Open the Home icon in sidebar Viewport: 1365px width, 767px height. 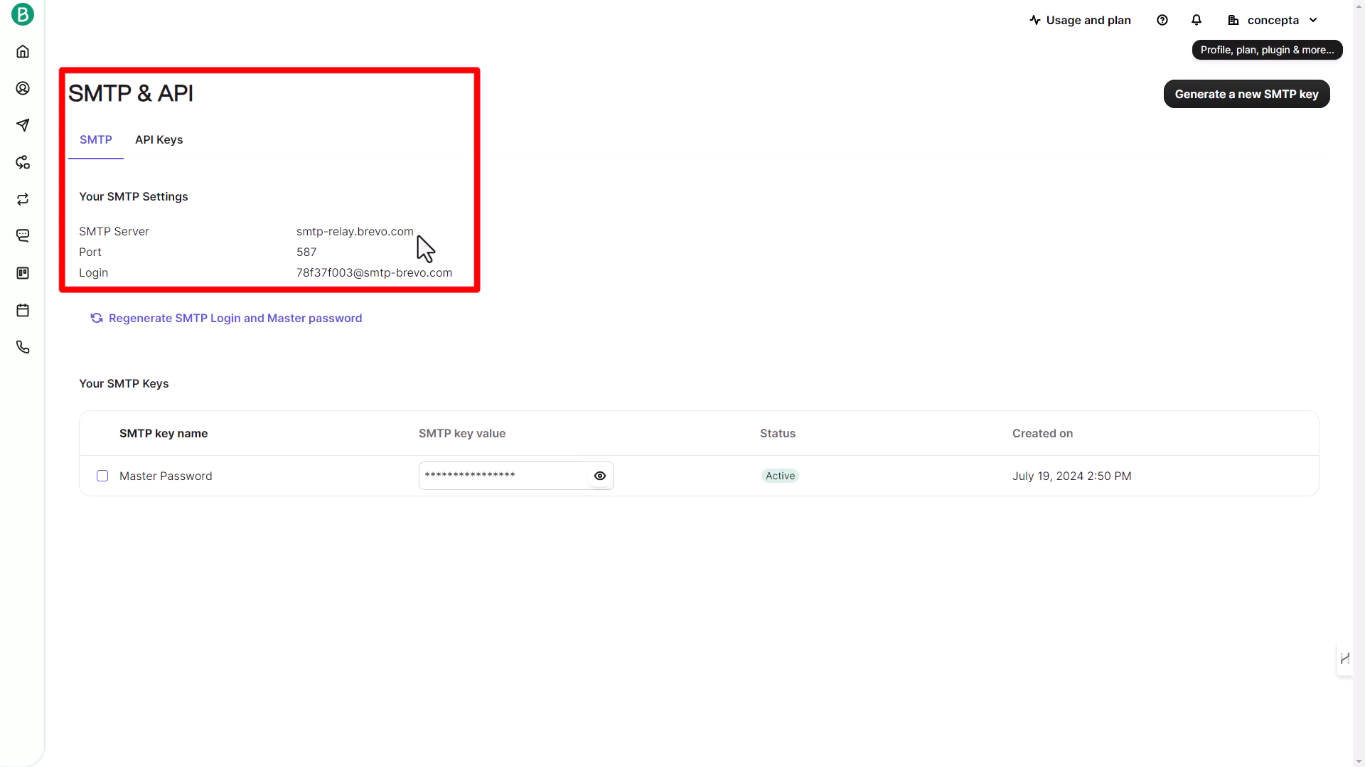22,52
